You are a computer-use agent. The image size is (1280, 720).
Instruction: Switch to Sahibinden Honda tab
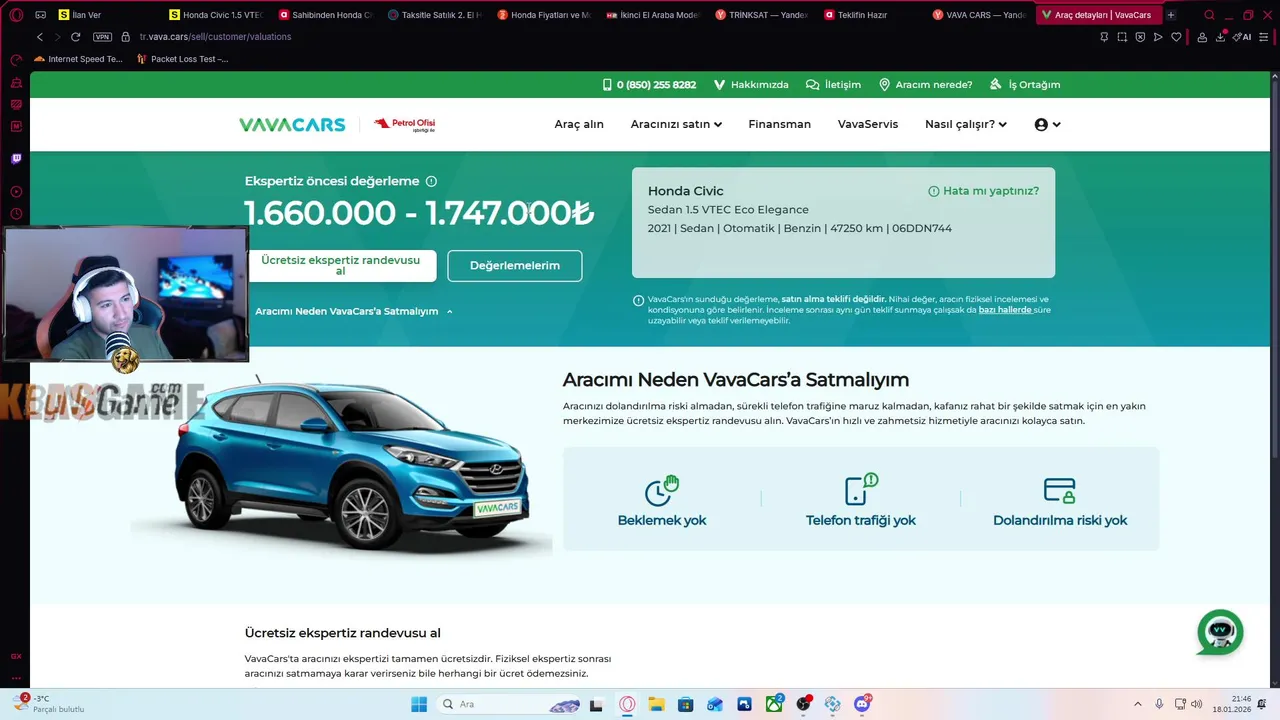325,15
